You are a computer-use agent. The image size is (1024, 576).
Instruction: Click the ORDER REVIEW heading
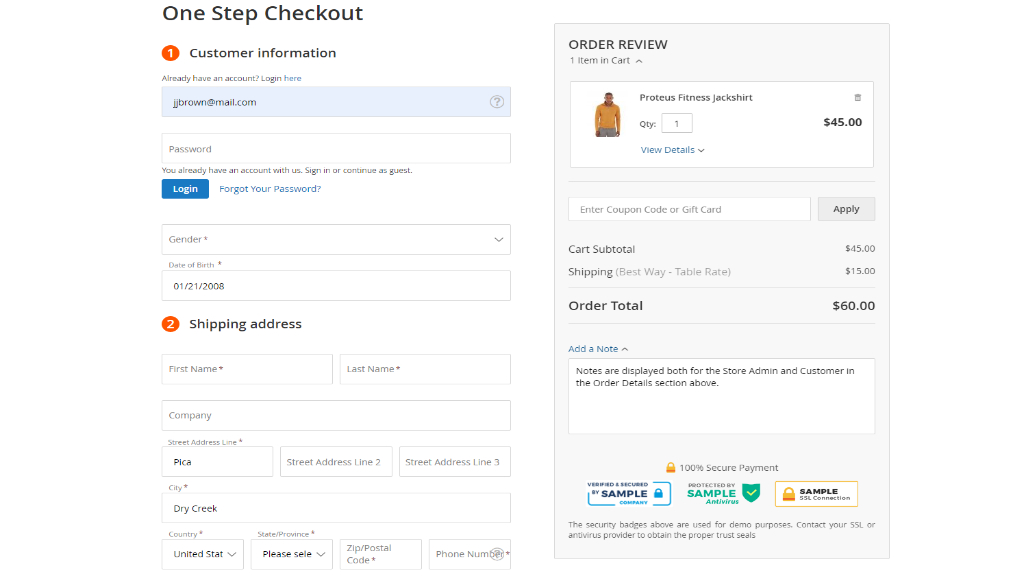[x=618, y=44]
